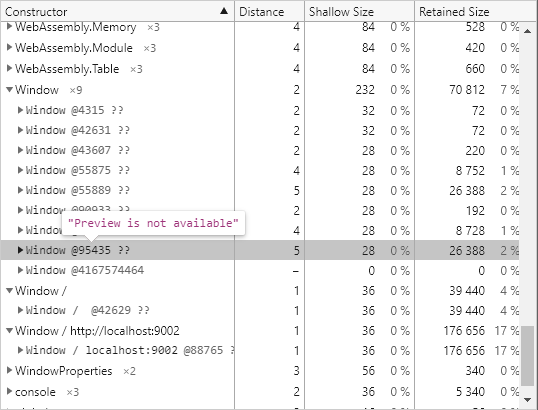This screenshot has height=410, width=538.
Task: Expand the console ×3 group
Action: (x=10, y=391)
